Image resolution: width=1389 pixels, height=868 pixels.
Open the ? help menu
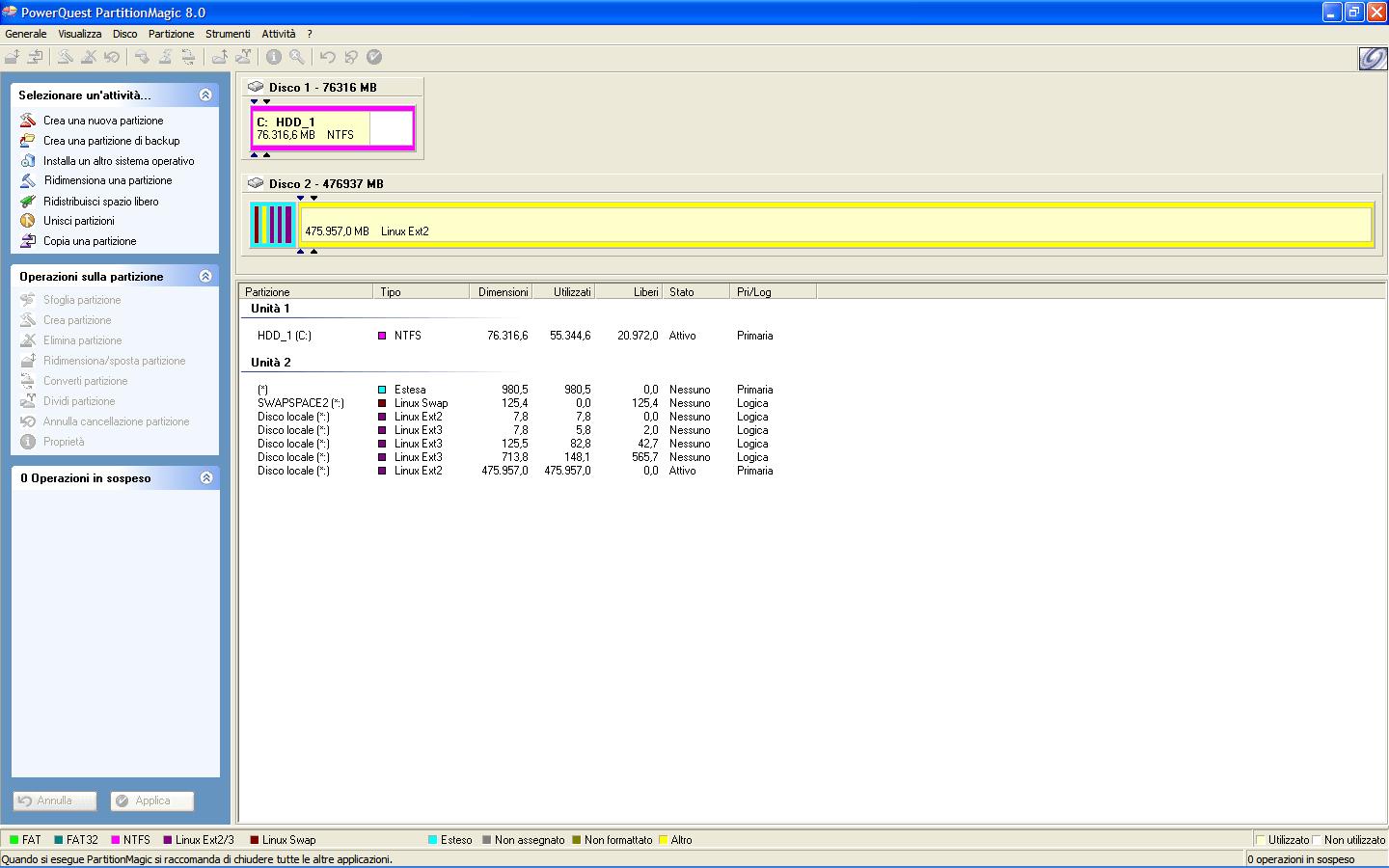pyautogui.click(x=310, y=34)
